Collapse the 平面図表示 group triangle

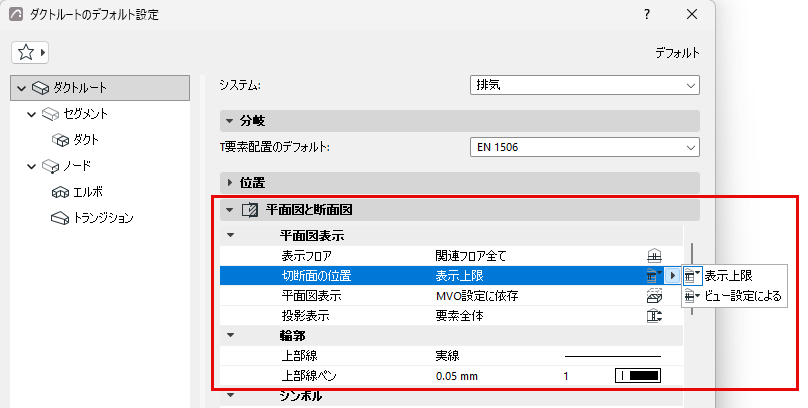click(x=230, y=235)
